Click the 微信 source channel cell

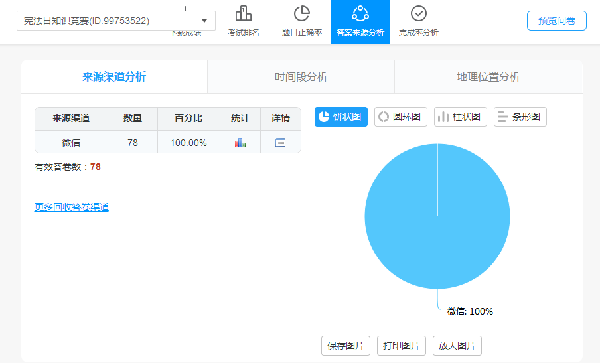[71, 143]
